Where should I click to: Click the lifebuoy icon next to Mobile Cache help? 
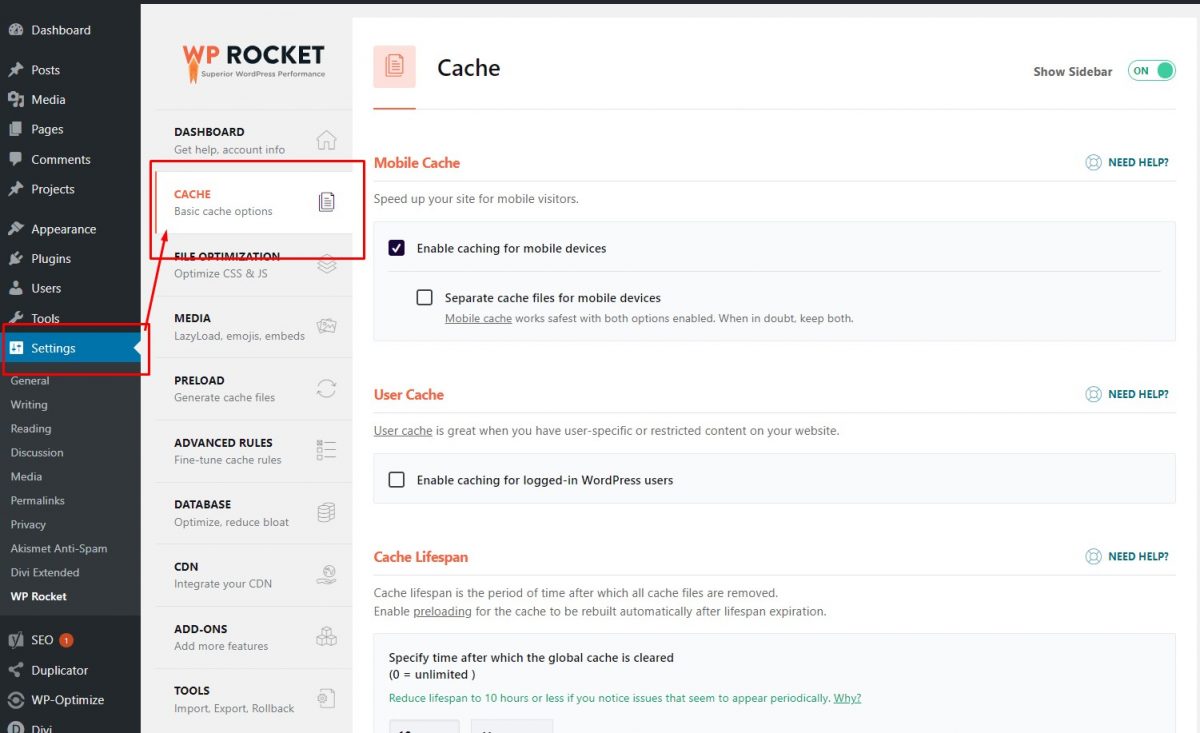1093,162
